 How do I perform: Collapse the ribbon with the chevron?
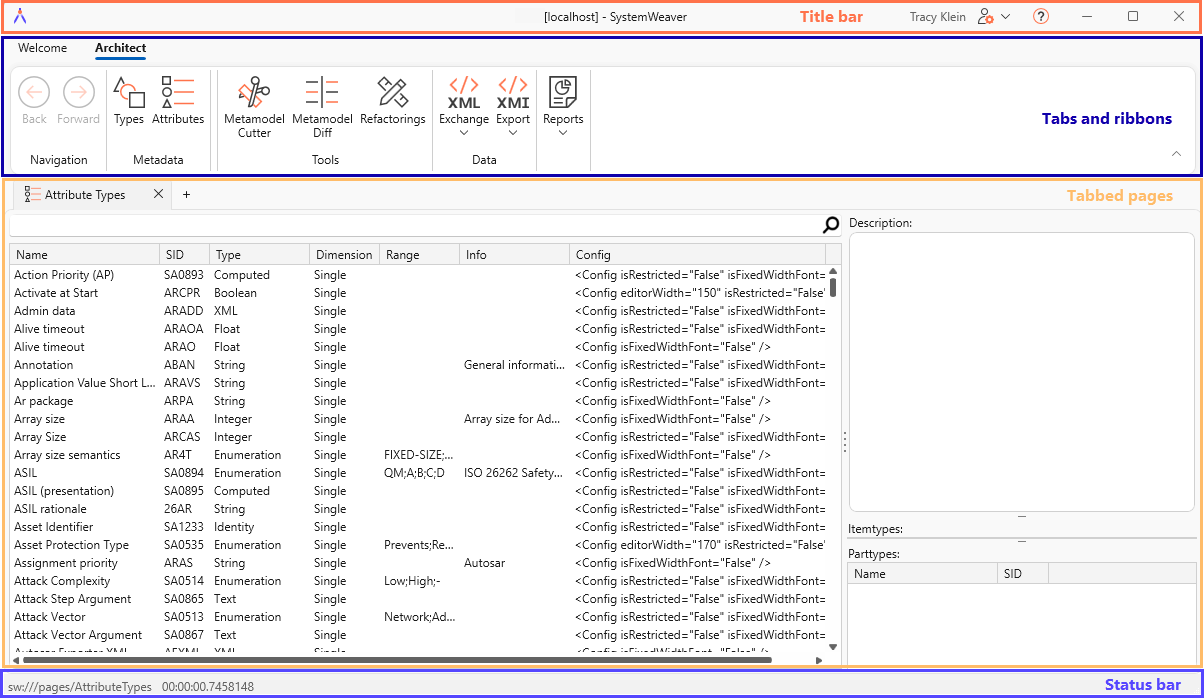(x=1176, y=154)
